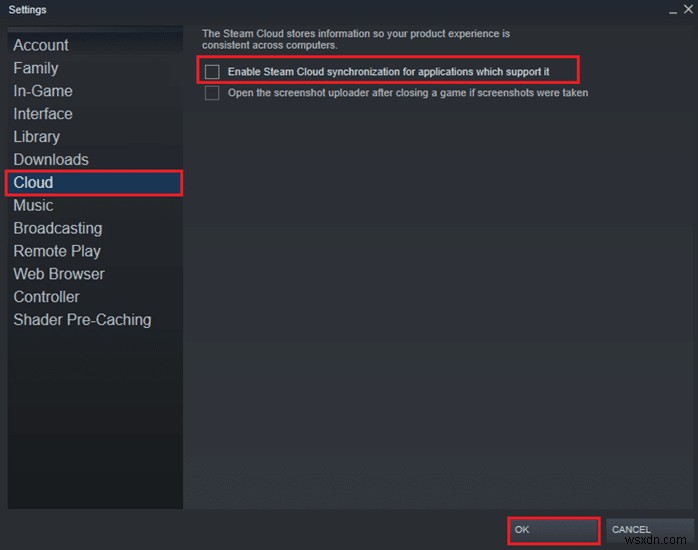
Task: Select the Cloud settings category
Action: point(33,183)
